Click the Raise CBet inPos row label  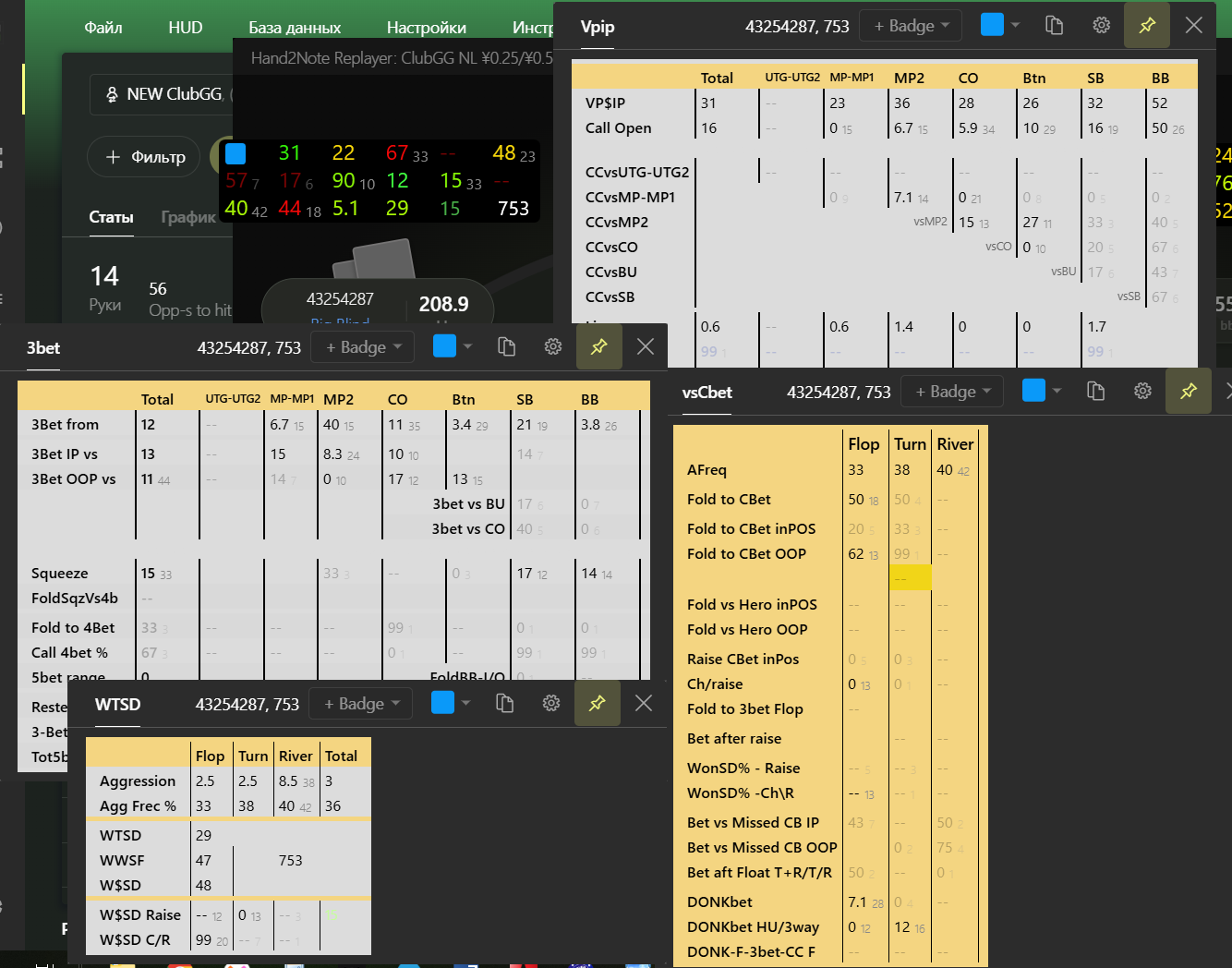coord(743,659)
